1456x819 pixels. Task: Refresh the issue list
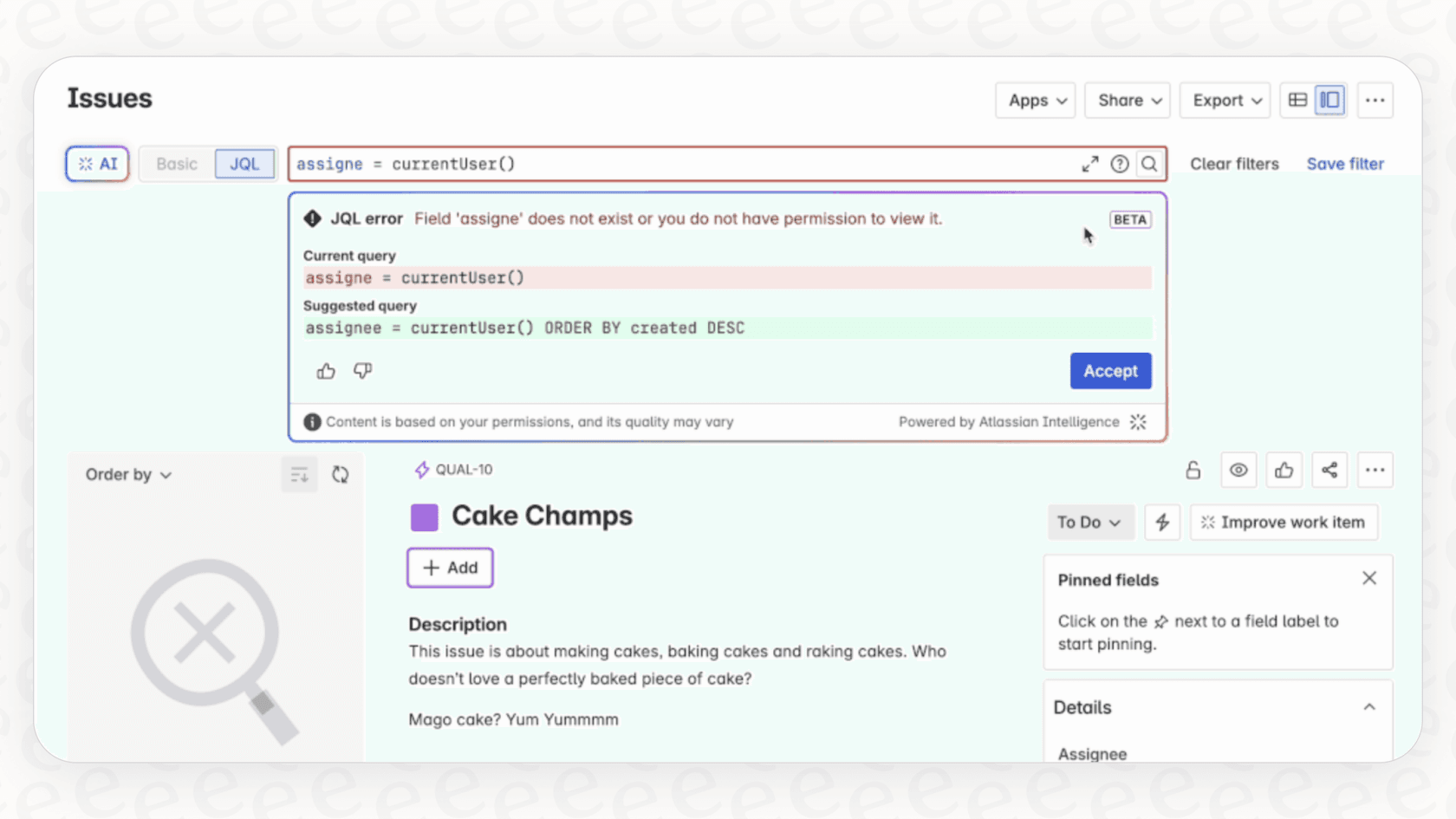[x=341, y=474]
